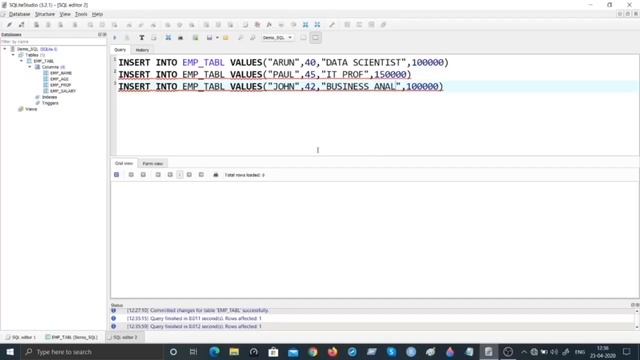Focus the 'Filter by name' input field

tap(53, 42)
